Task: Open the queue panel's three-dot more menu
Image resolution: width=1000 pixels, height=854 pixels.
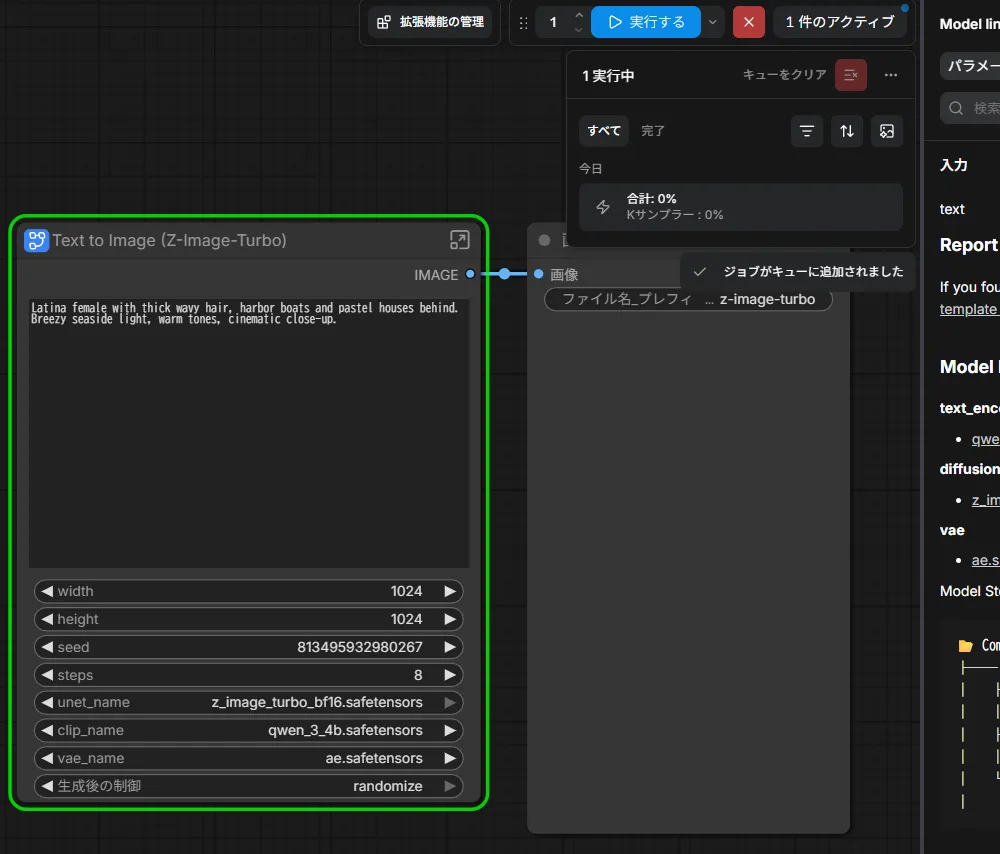Action: point(891,75)
